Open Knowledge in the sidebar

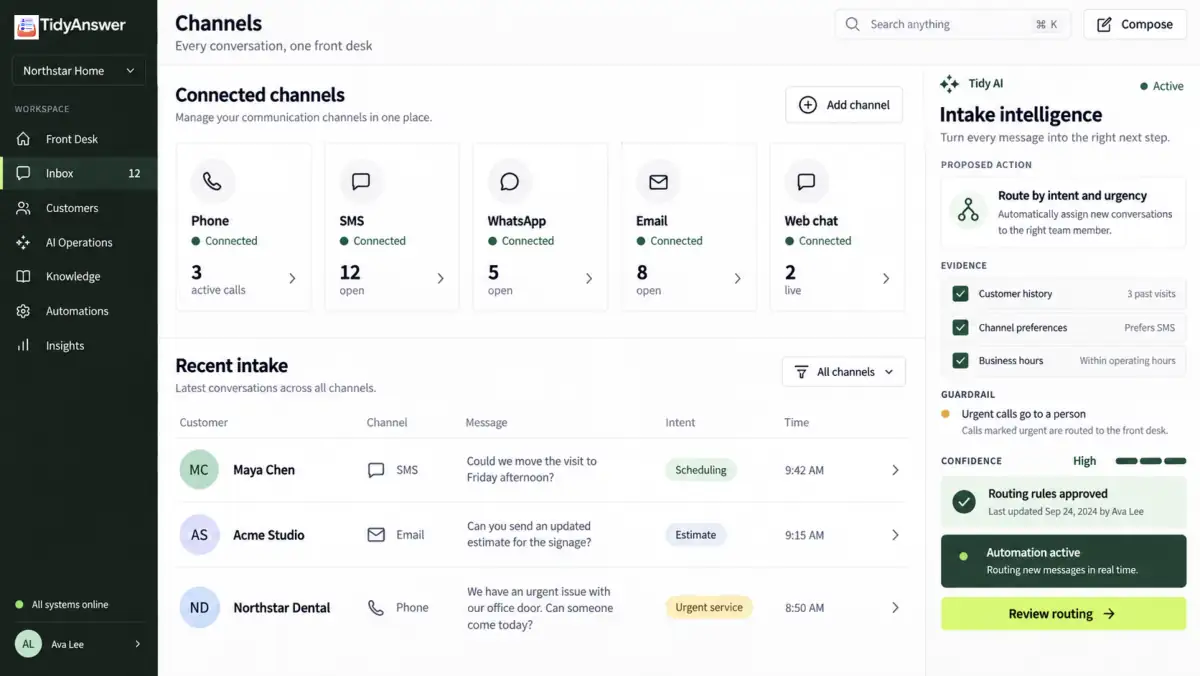[78, 276]
